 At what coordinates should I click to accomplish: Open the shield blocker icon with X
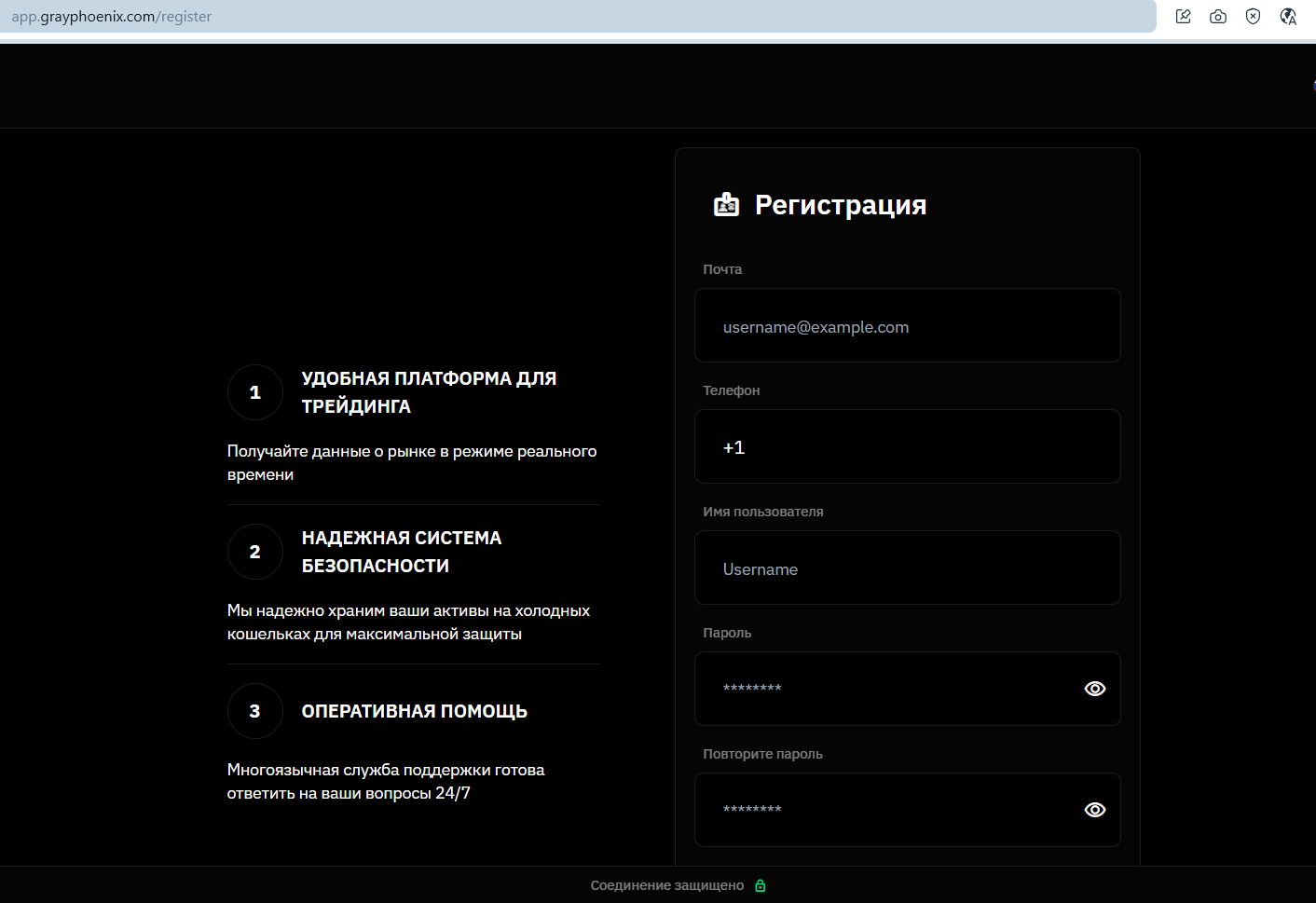(1254, 17)
